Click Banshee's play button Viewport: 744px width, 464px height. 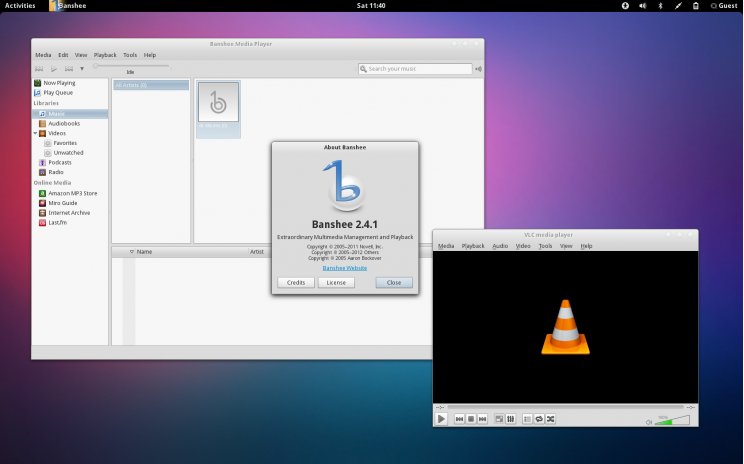[x=54, y=69]
